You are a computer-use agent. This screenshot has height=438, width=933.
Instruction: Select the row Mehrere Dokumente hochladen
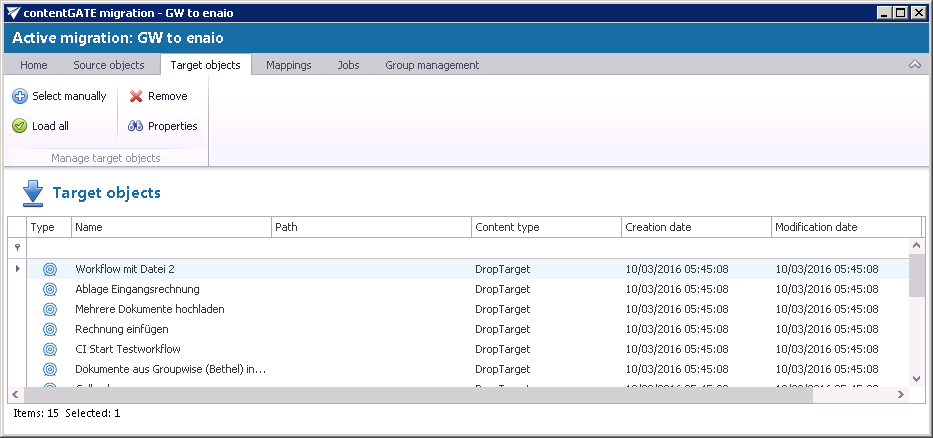468,309
